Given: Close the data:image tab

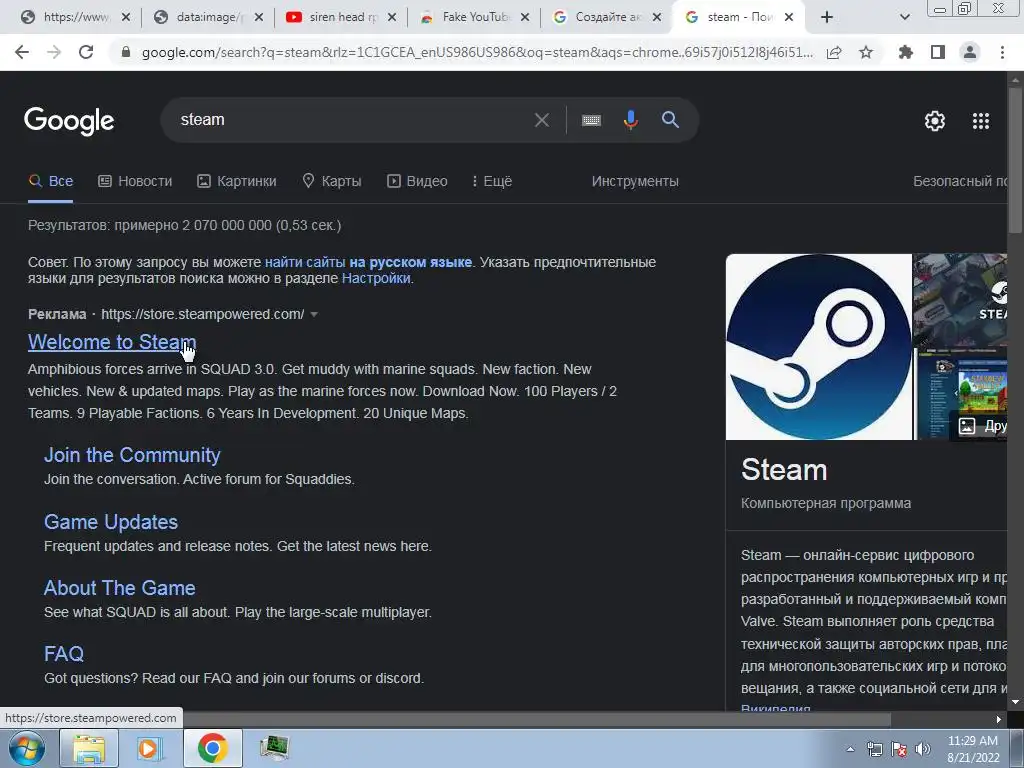Looking at the screenshot, I should click(x=259, y=18).
